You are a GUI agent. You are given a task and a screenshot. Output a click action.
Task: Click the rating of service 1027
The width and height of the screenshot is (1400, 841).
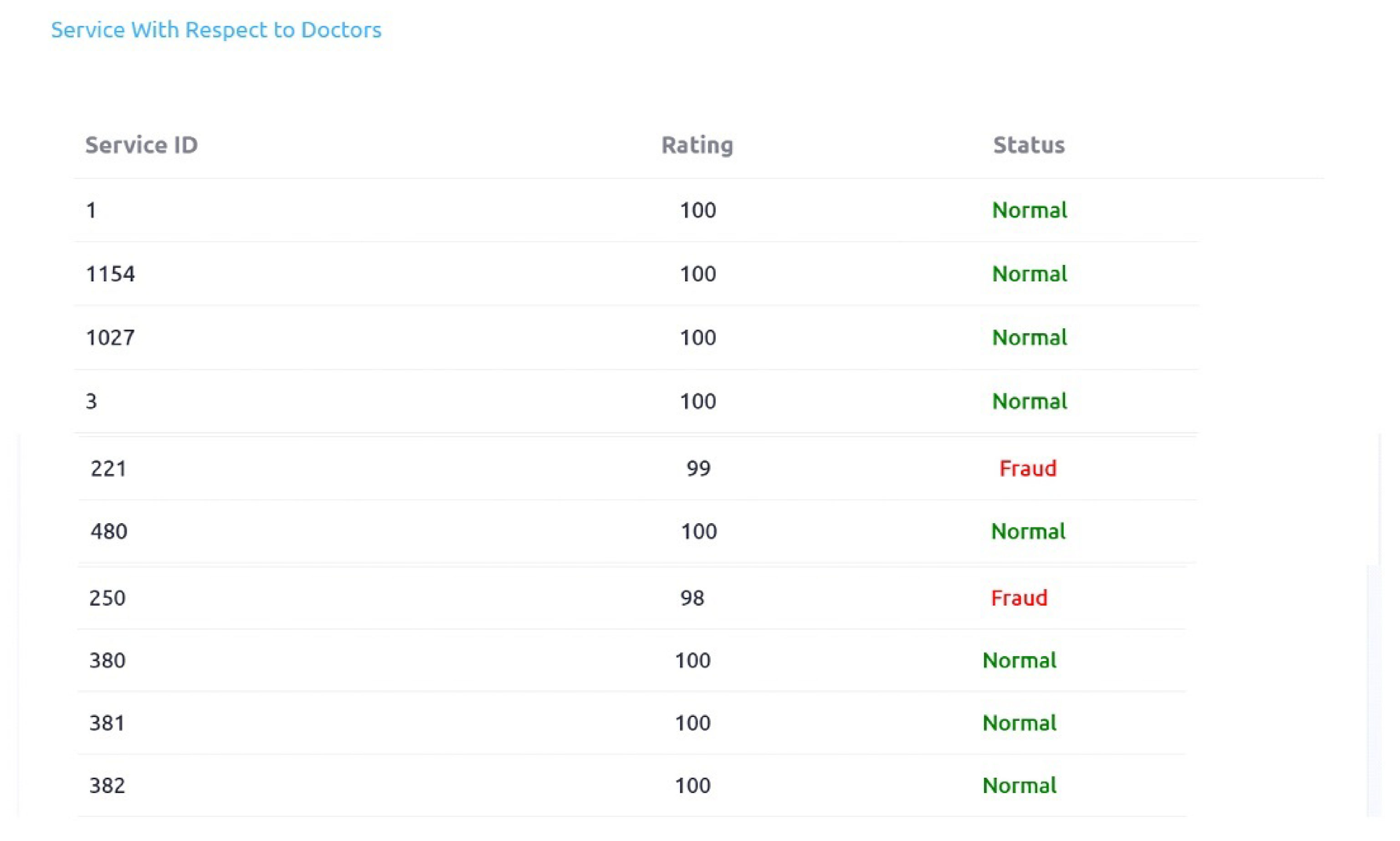click(x=697, y=338)
